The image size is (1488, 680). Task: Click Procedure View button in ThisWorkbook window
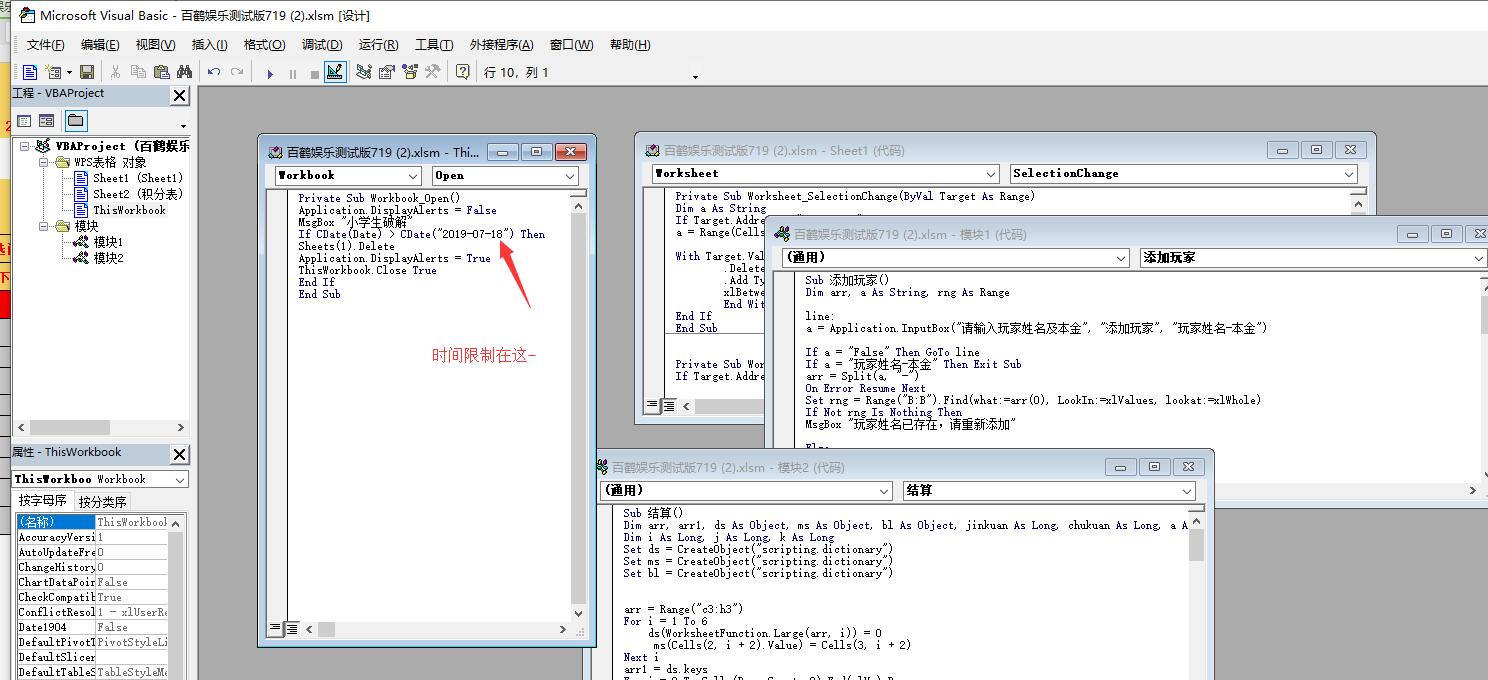click(275, 629)
